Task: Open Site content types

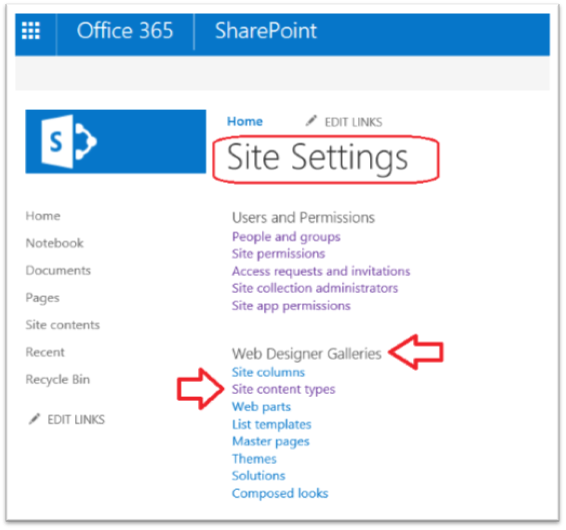Action: coord(283,389)
